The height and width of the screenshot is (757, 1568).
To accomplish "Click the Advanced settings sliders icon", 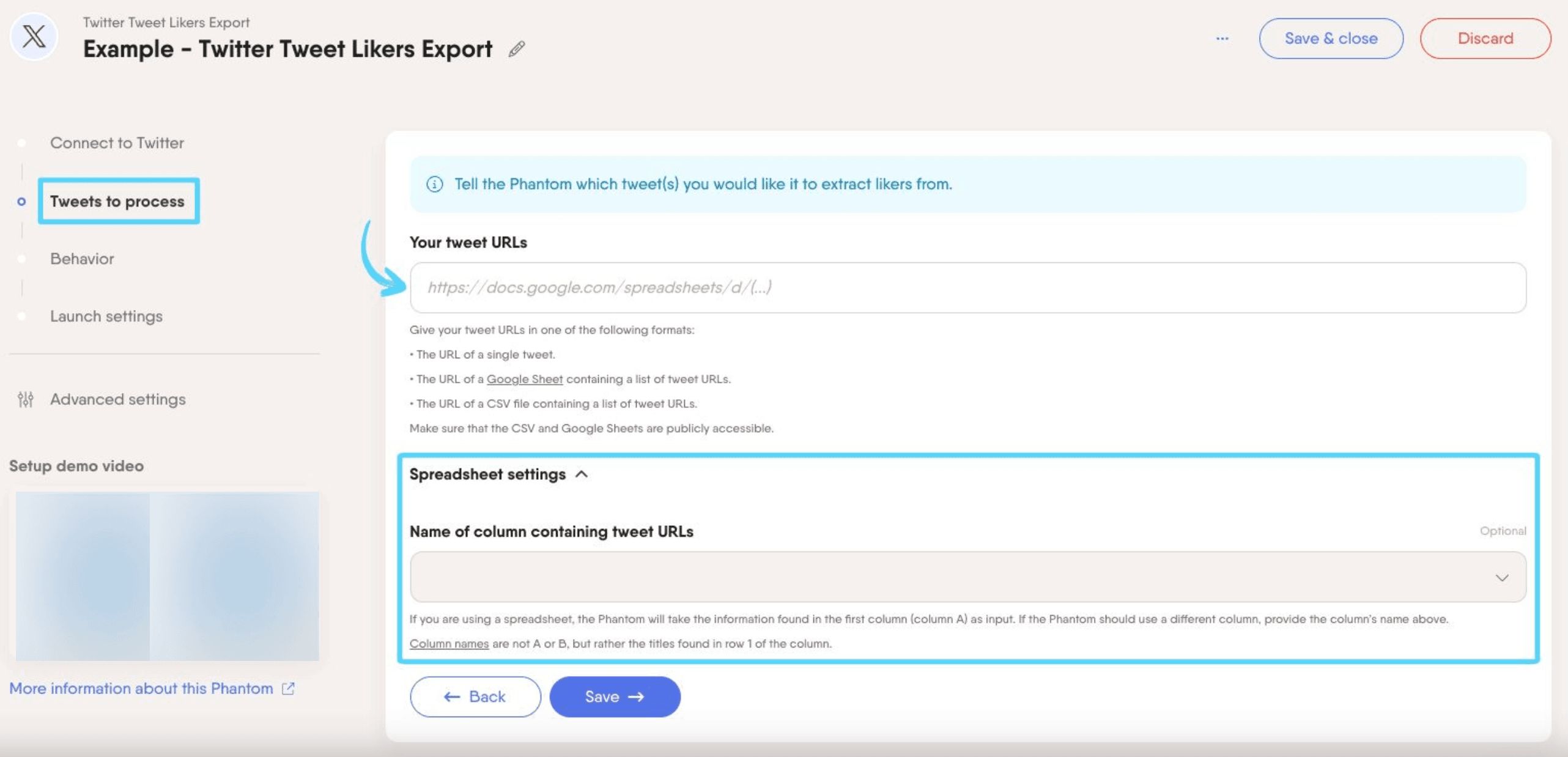I will coord(26,399).
